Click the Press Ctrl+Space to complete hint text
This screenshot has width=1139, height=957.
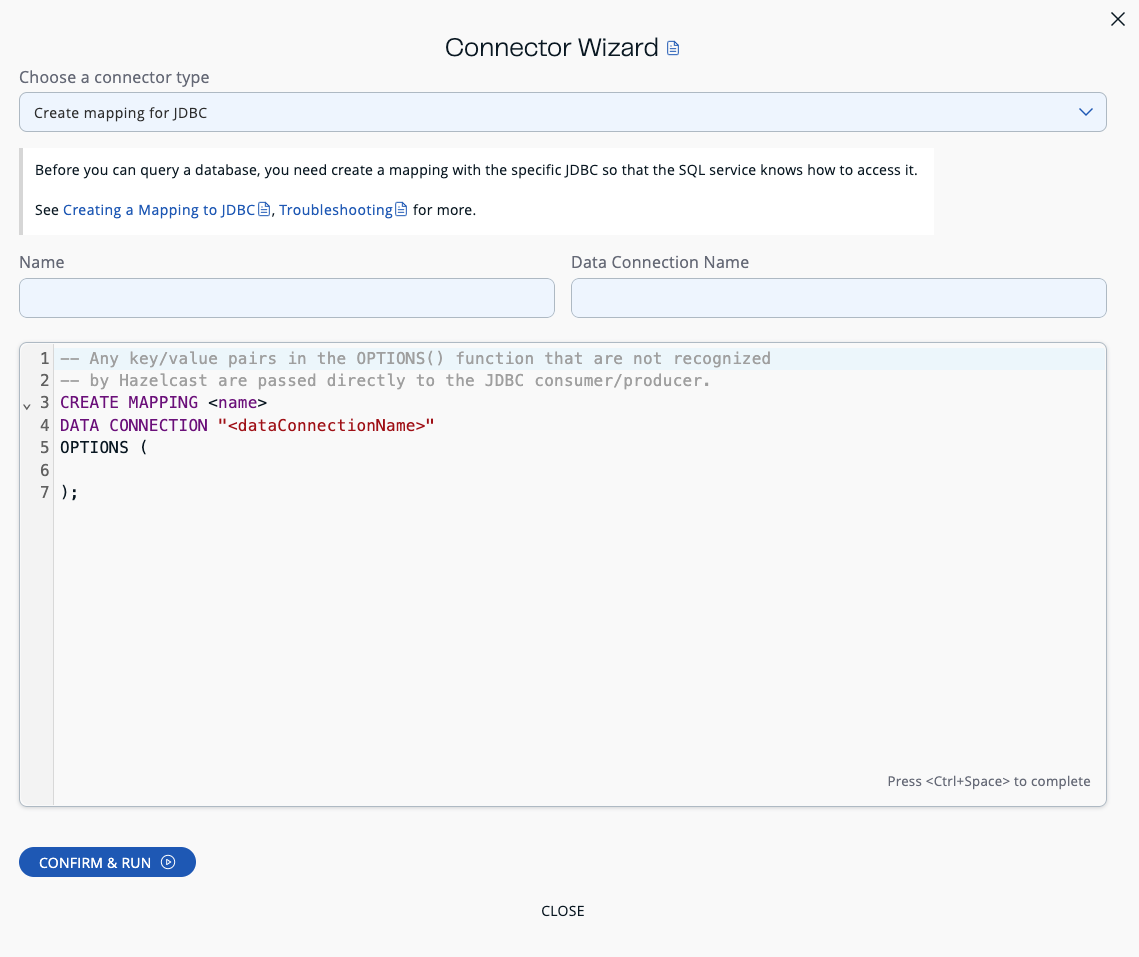coord(988,781)
